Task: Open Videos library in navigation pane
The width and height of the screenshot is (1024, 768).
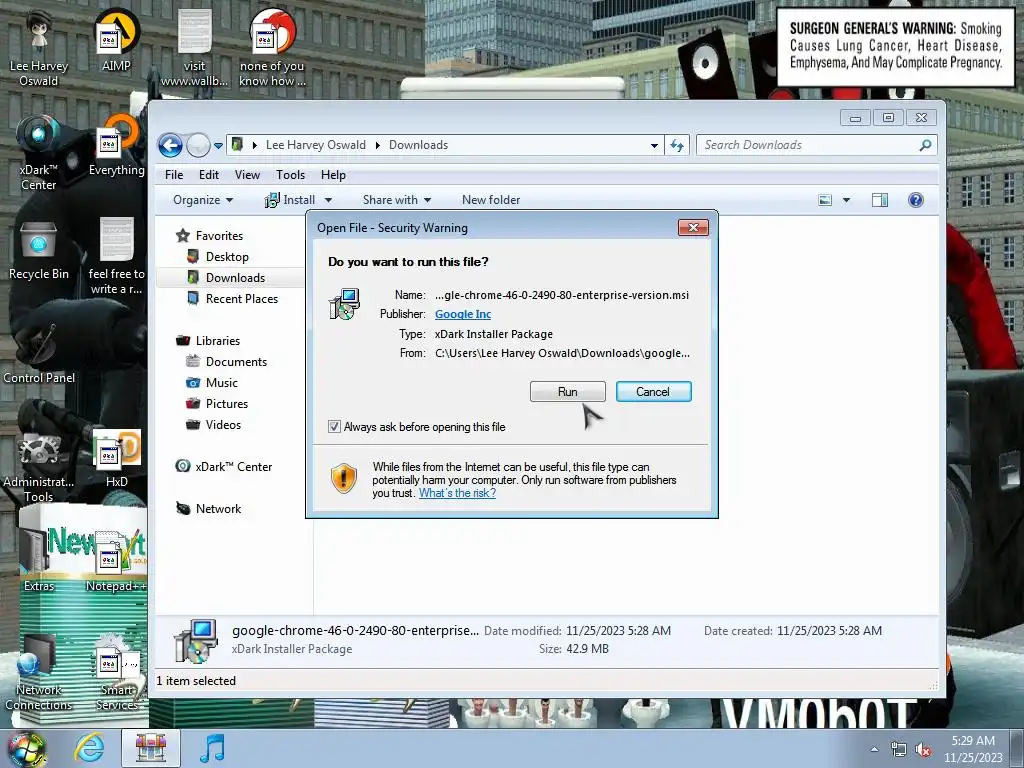Action: pyautogui.click(x=223, y=424)
